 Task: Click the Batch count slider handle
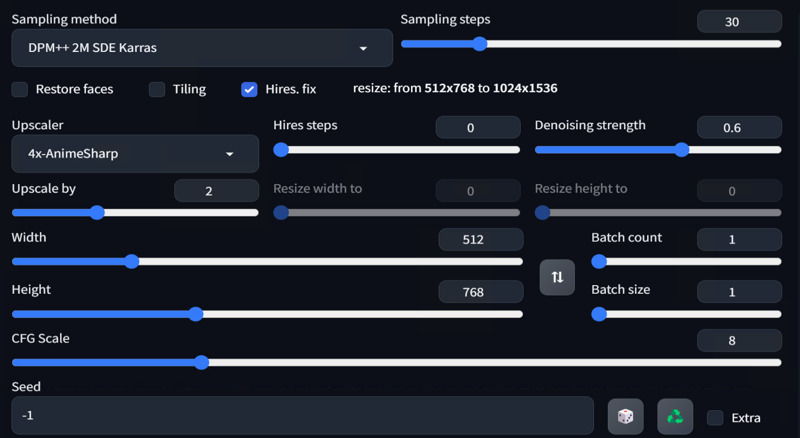point(599,261)
